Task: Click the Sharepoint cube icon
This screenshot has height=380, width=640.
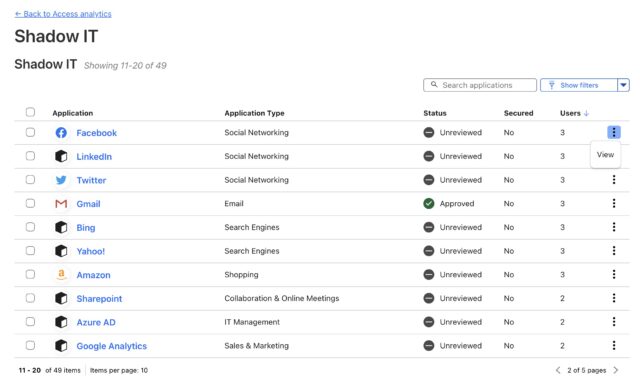Action: [x=61, y=298]
